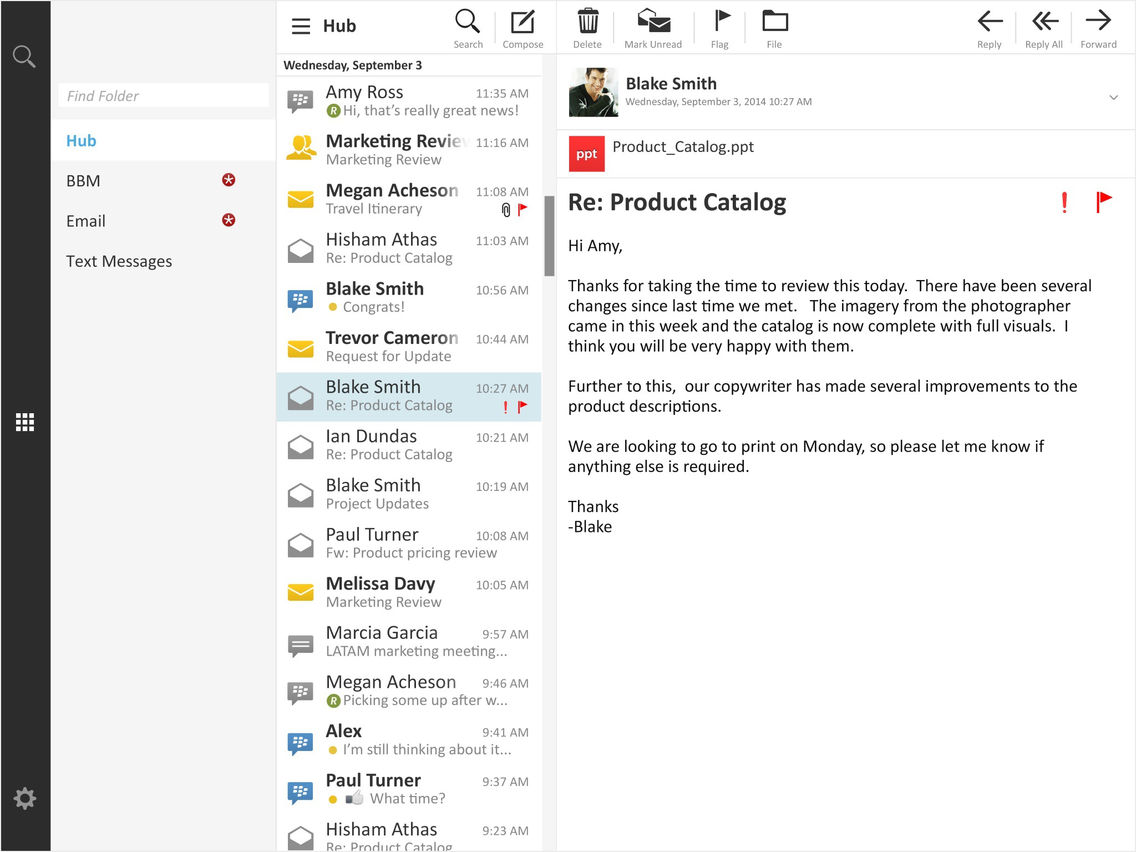Open Paul Turner What time? chat

point(409,790)
